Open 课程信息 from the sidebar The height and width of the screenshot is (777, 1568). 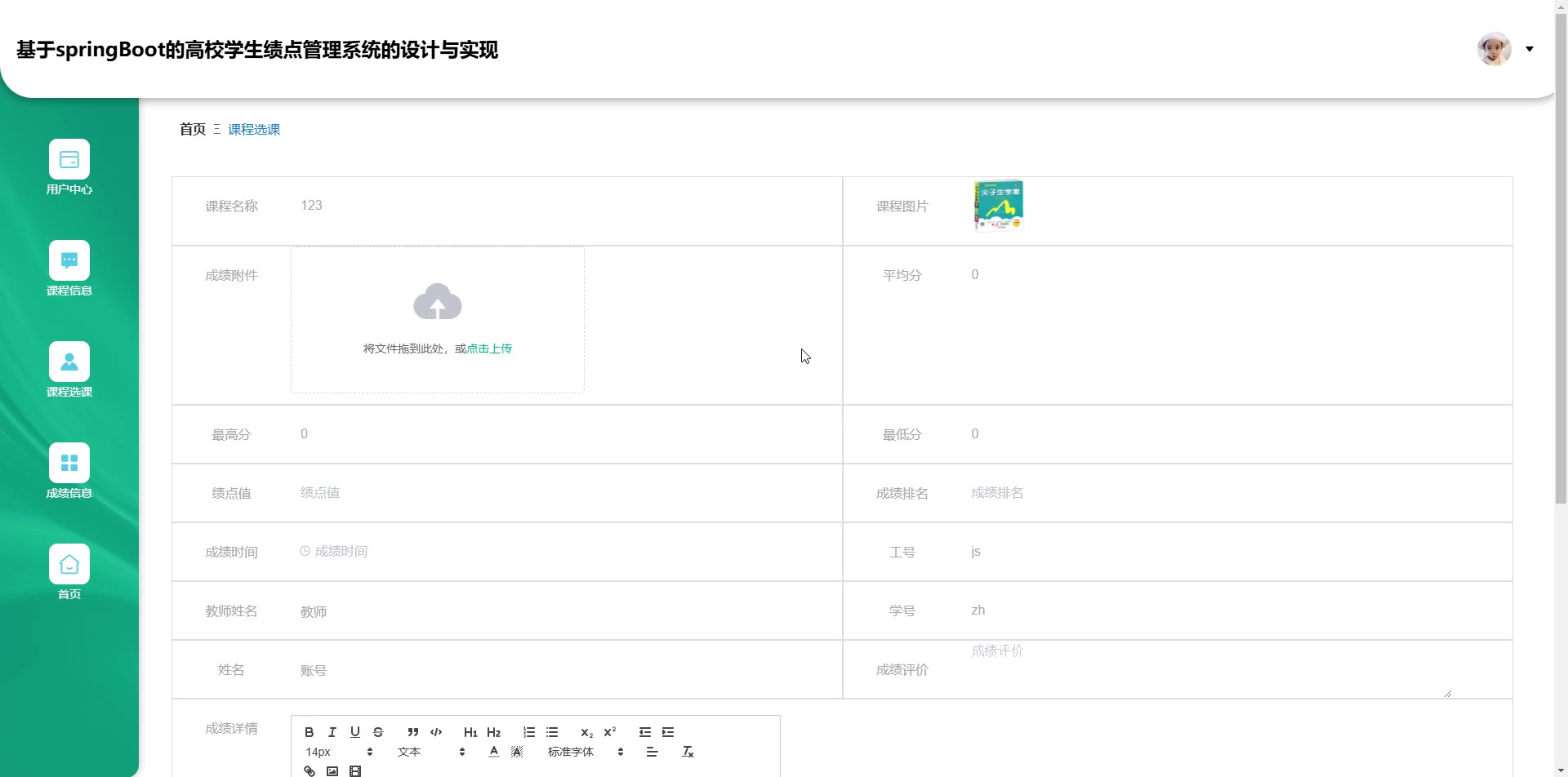(69, 269)
